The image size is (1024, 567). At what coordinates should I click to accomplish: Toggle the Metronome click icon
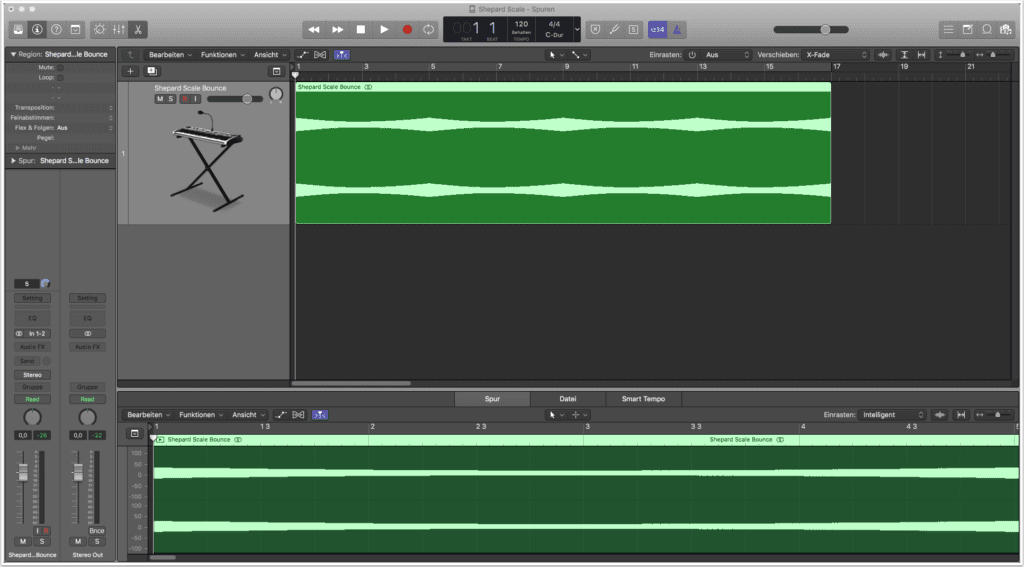click(x=677, y=30)
